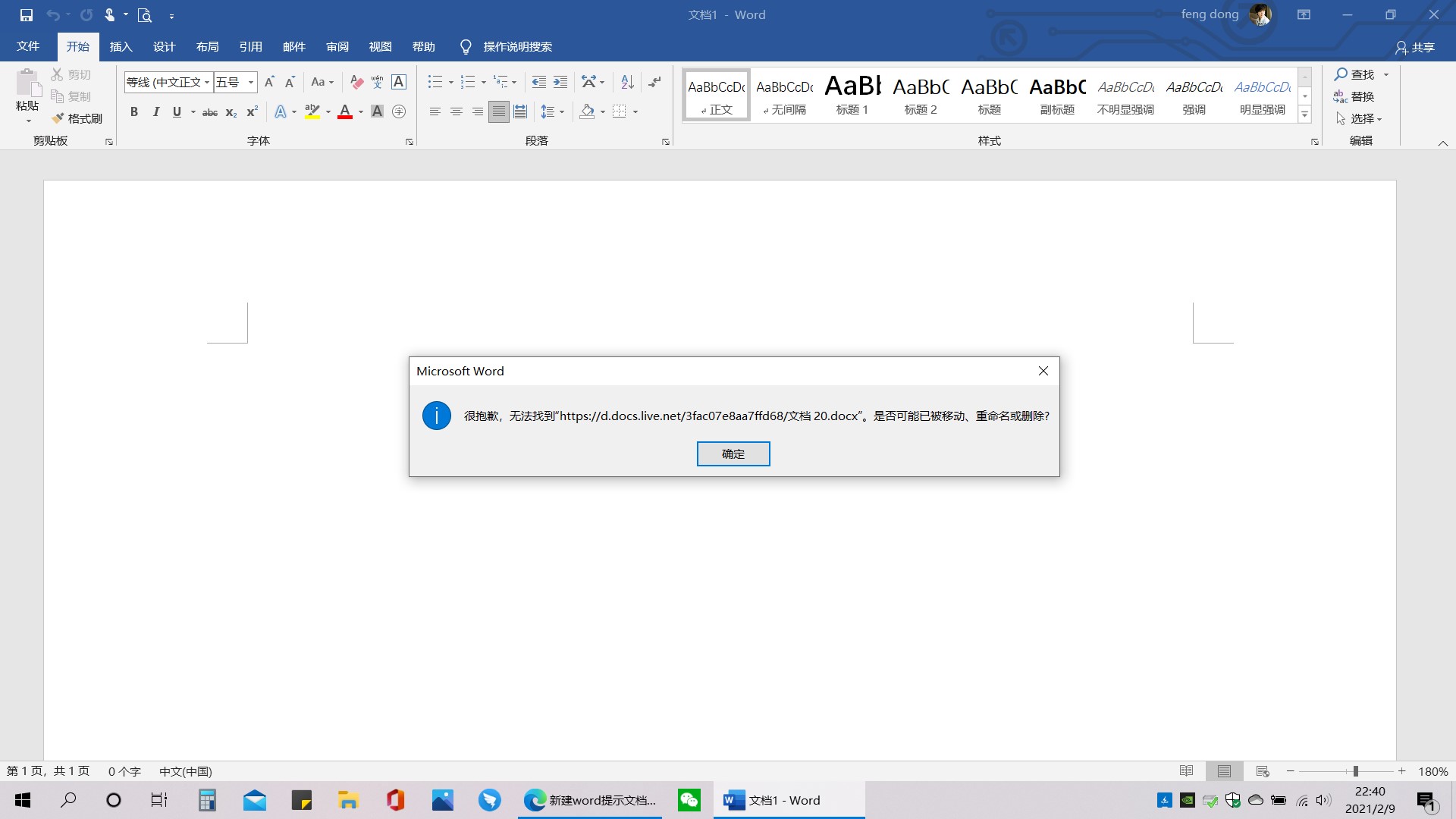
Task: Click the Sort (A-Z) icon
Action: 627,82
